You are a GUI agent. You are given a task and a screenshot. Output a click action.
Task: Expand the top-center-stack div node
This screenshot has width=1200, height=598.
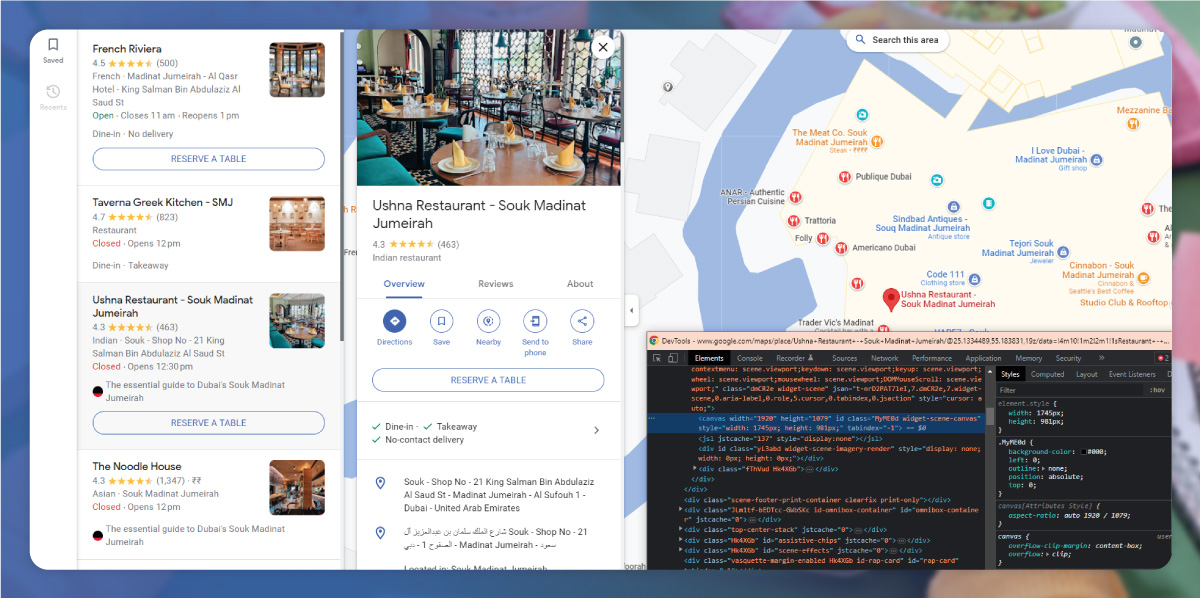681,529
